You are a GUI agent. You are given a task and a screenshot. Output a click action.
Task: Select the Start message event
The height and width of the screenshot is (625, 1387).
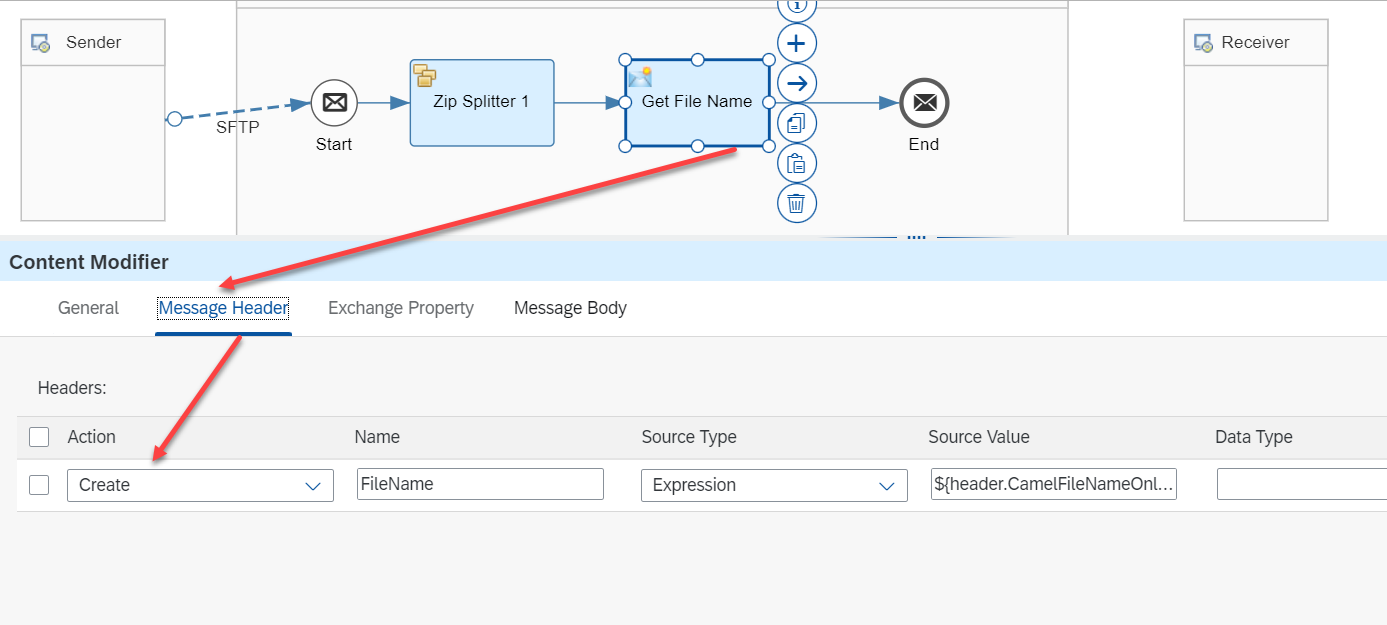tap(333, 102)
